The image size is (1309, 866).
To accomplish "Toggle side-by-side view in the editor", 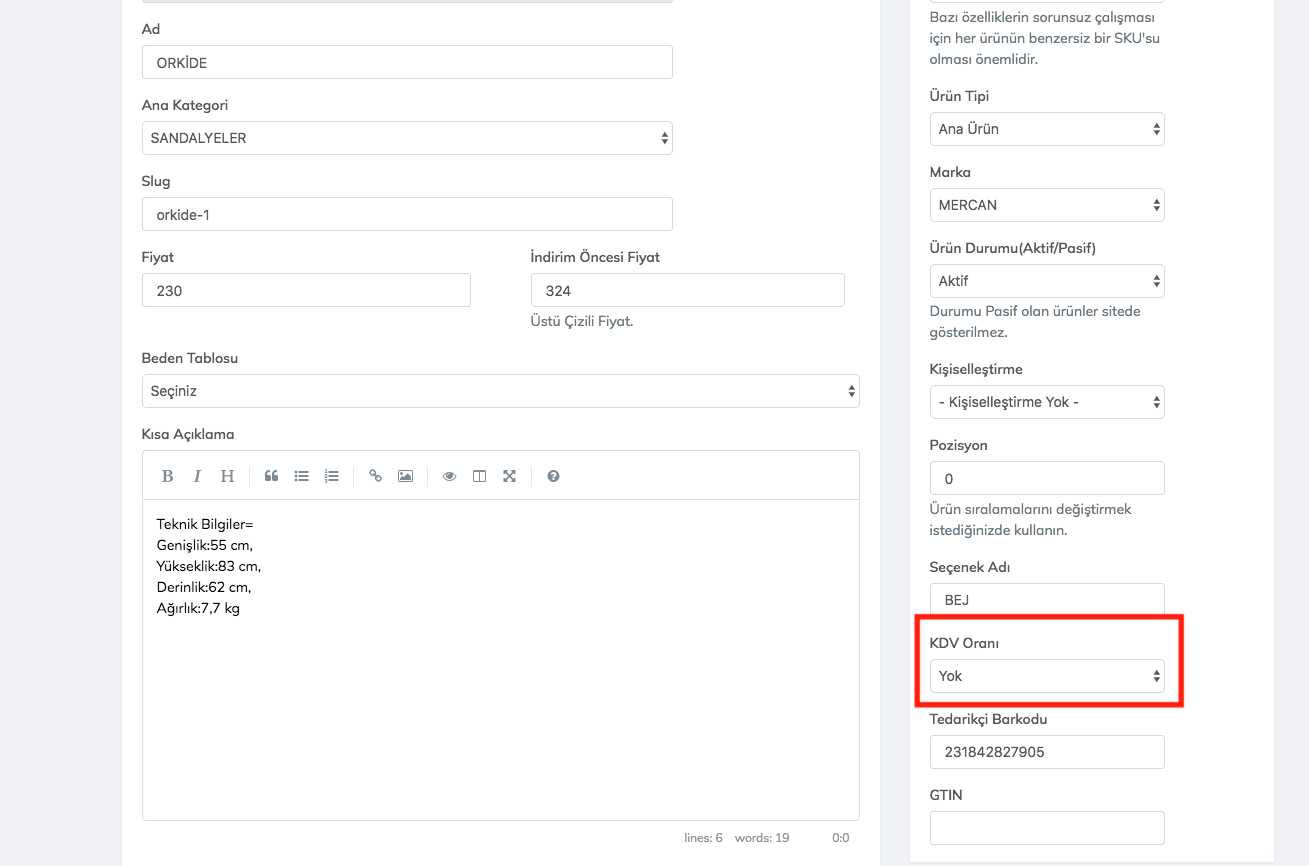I will click(x=479, y=476).
